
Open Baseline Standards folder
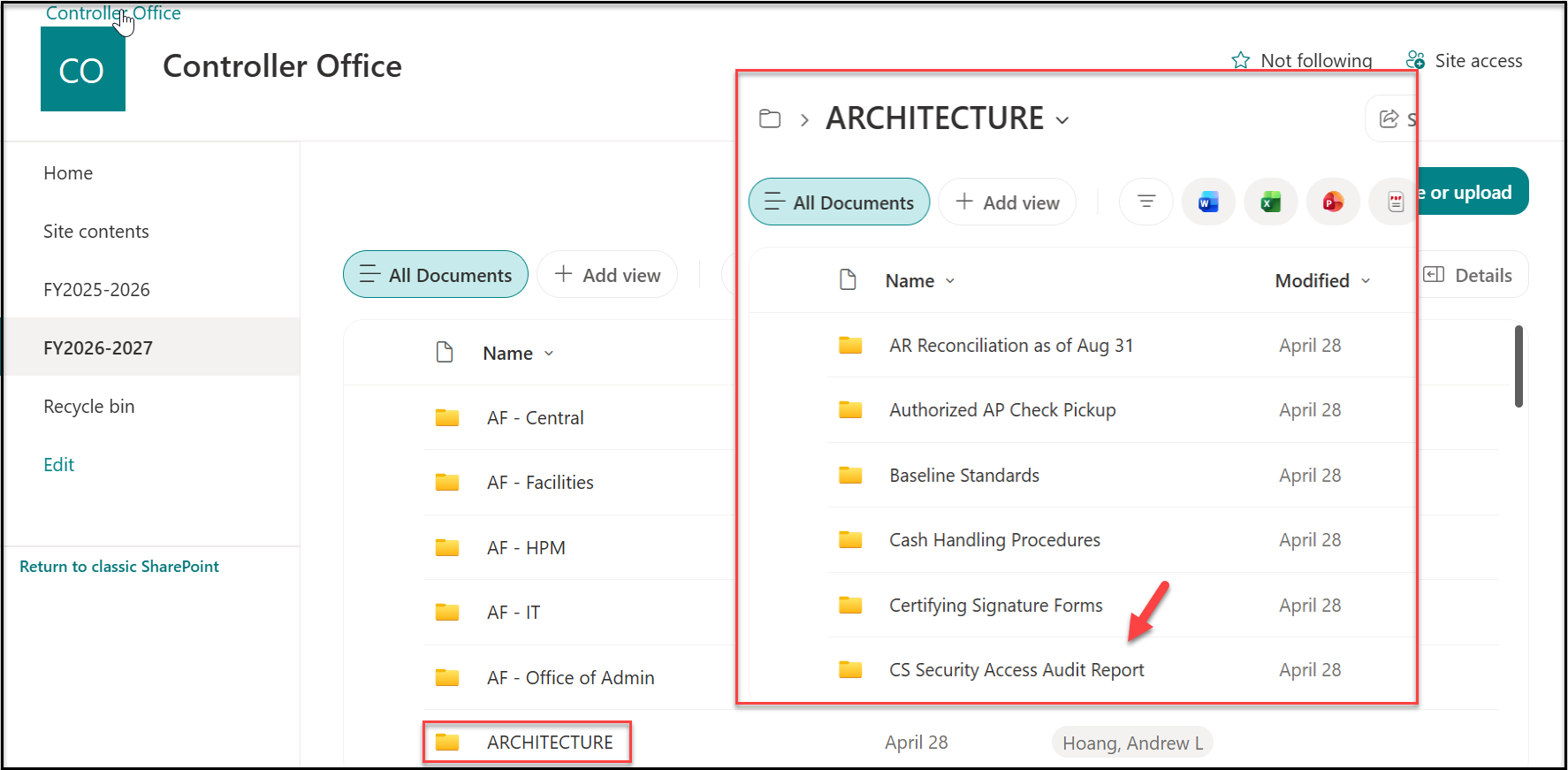(x=964, y=476)
